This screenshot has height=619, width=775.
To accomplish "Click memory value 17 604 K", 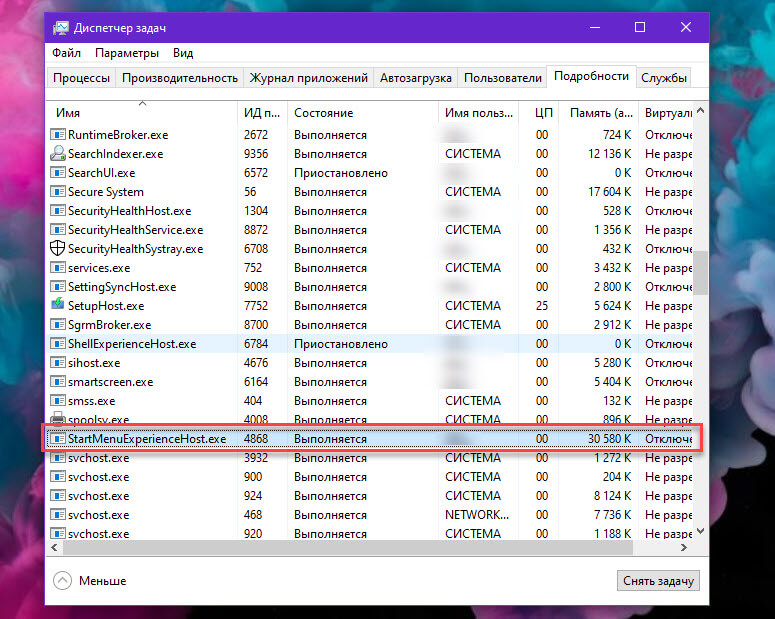I will tap(609, 191).
